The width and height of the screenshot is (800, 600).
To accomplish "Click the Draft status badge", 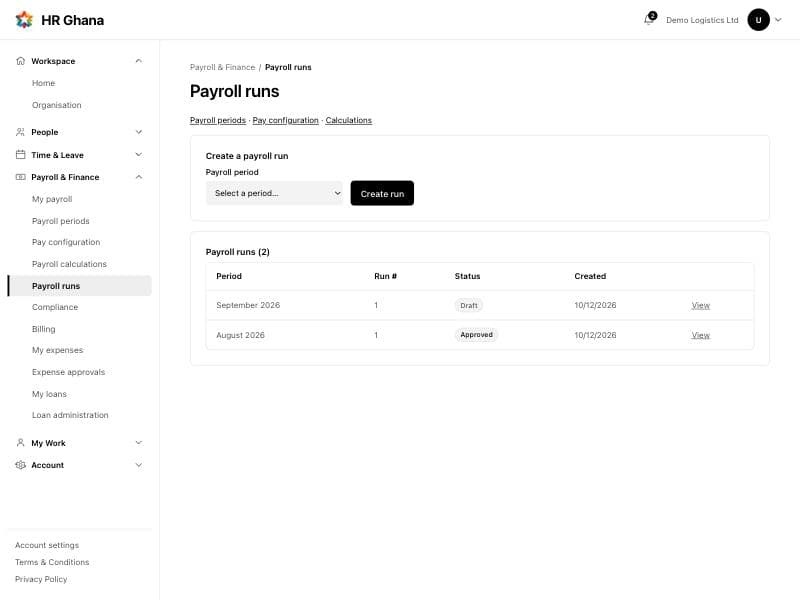I will click(468, 305).
